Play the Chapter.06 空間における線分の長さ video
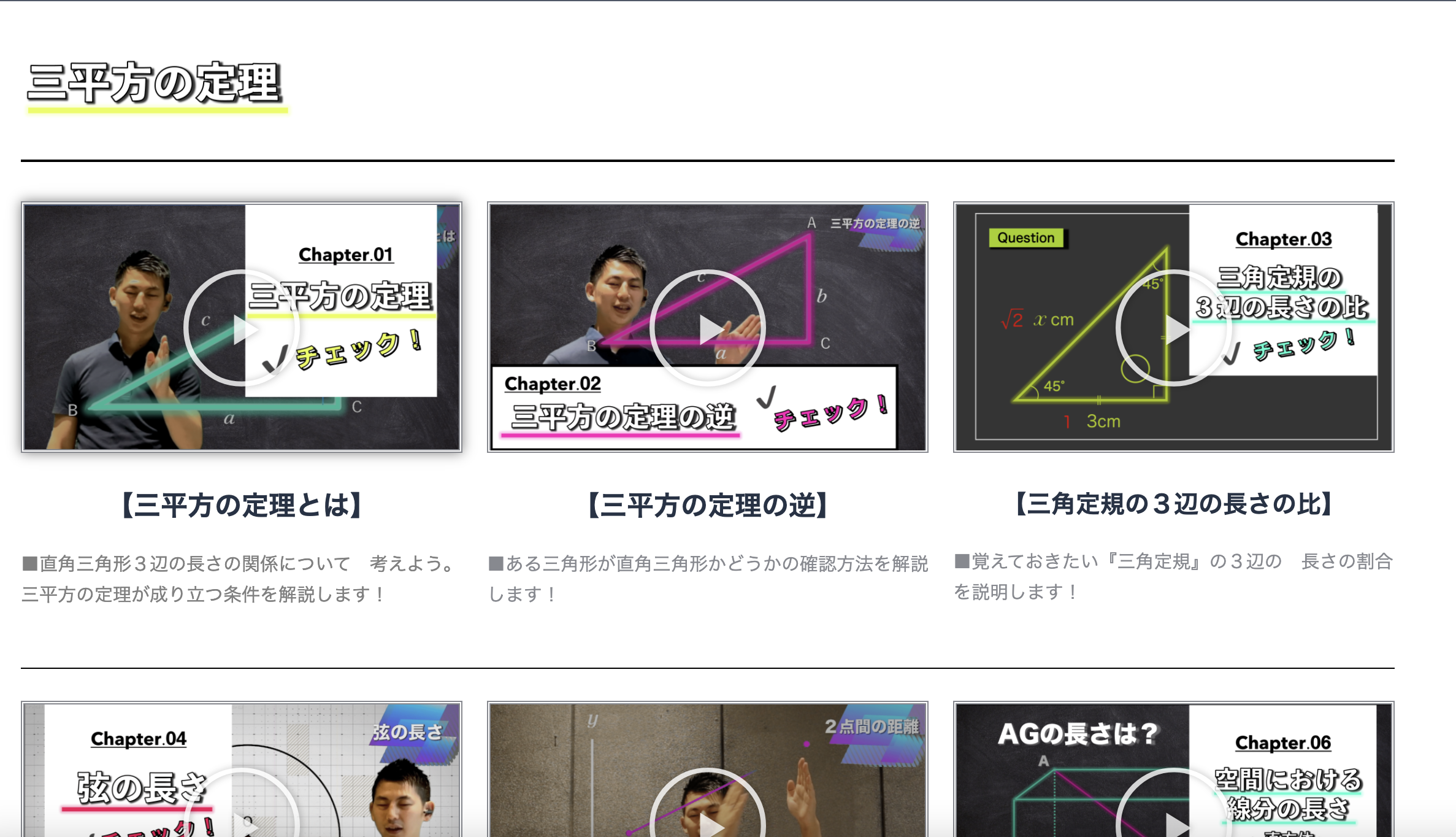The image size is (1456, 837). (1174, 803)
